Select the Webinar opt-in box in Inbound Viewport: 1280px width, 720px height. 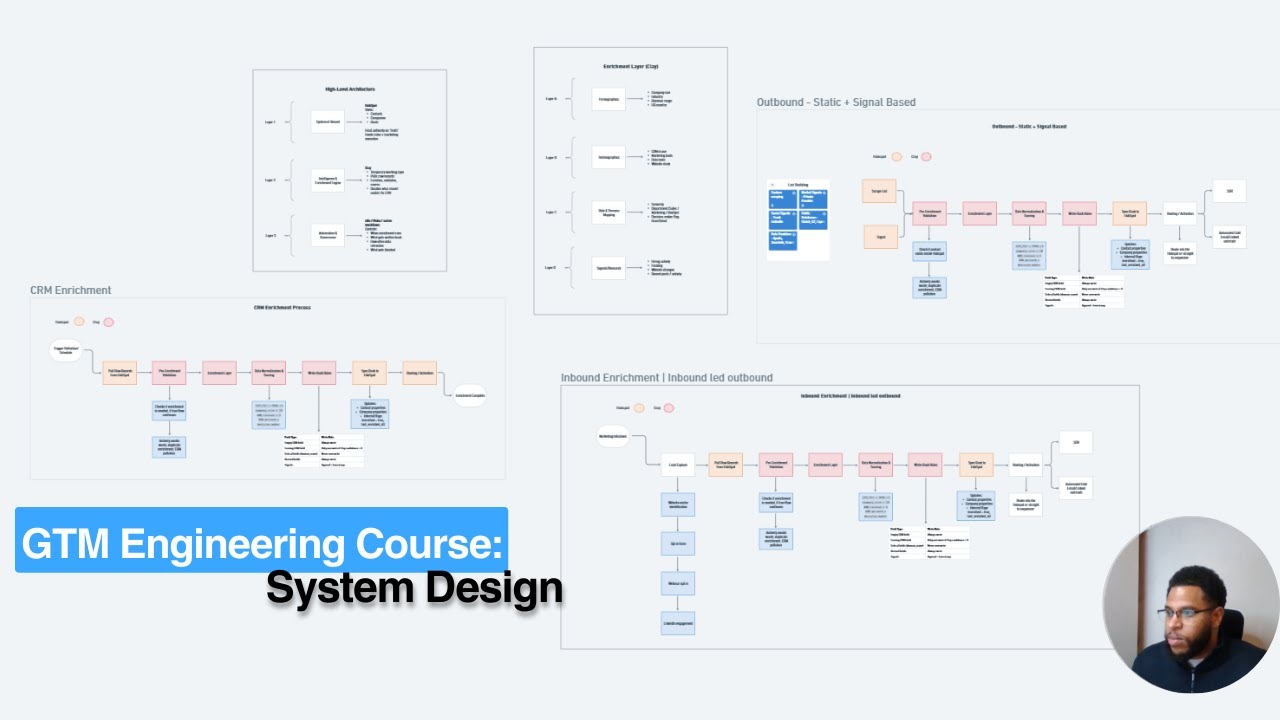(677, 584)
